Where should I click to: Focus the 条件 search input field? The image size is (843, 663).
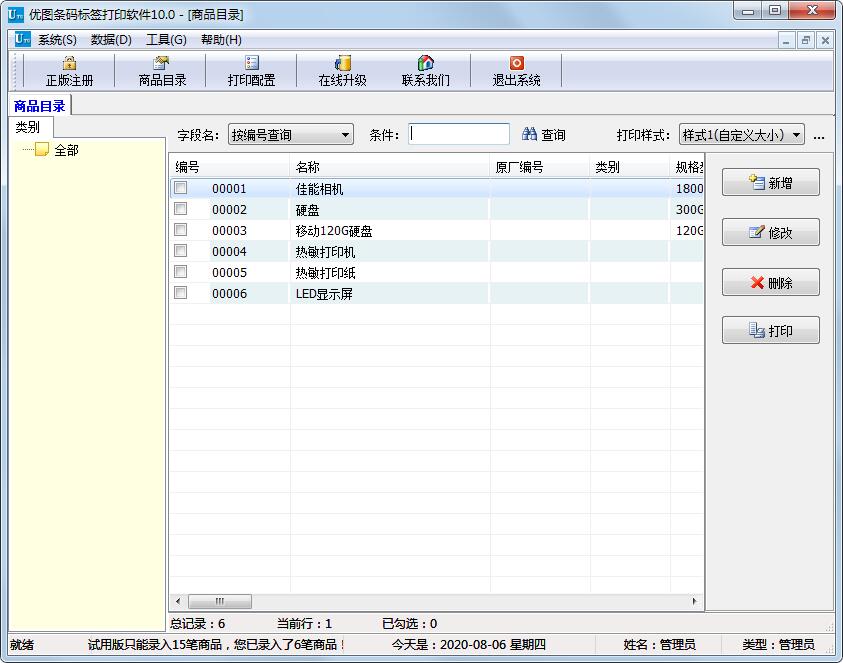click(x=459, y=134)
